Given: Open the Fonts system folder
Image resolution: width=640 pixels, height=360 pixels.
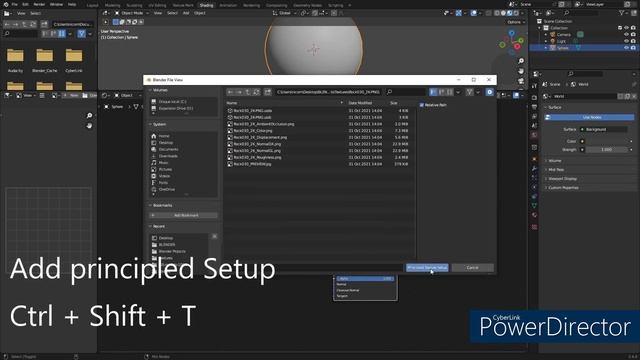Looking at the screenshot, I should 163,182.
